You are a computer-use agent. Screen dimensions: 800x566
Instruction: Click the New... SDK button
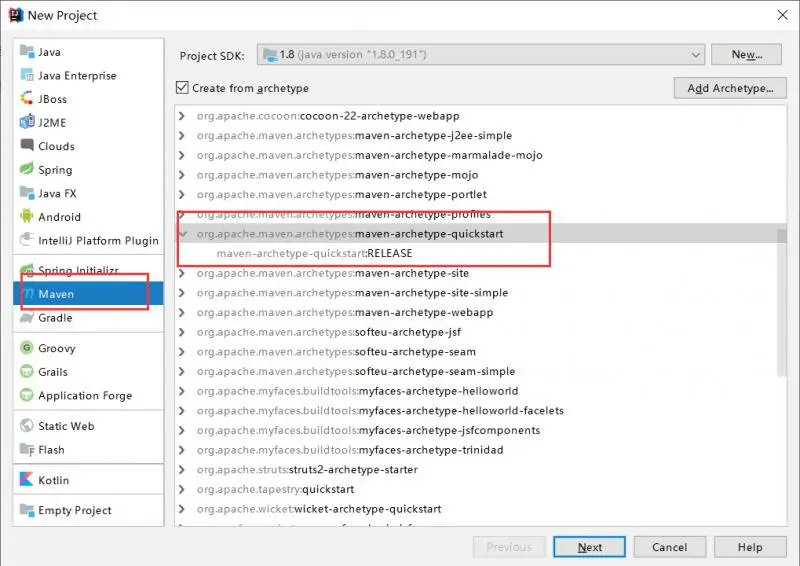tap(746, 55)
